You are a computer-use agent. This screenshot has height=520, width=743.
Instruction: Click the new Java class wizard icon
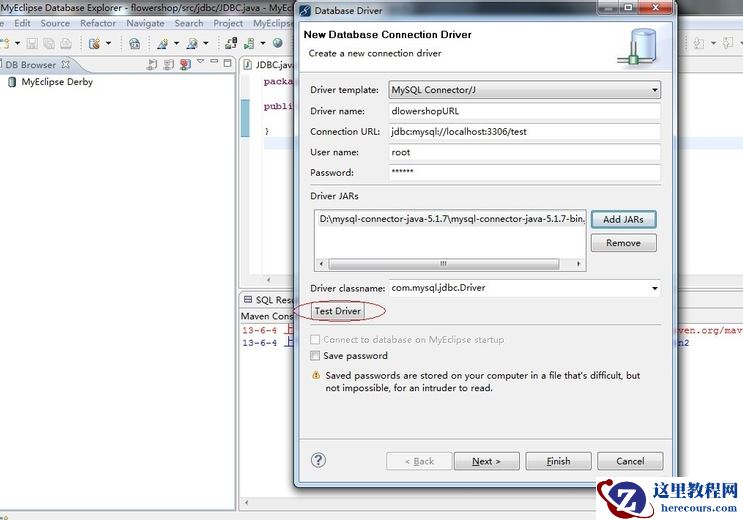pos(163,44)
